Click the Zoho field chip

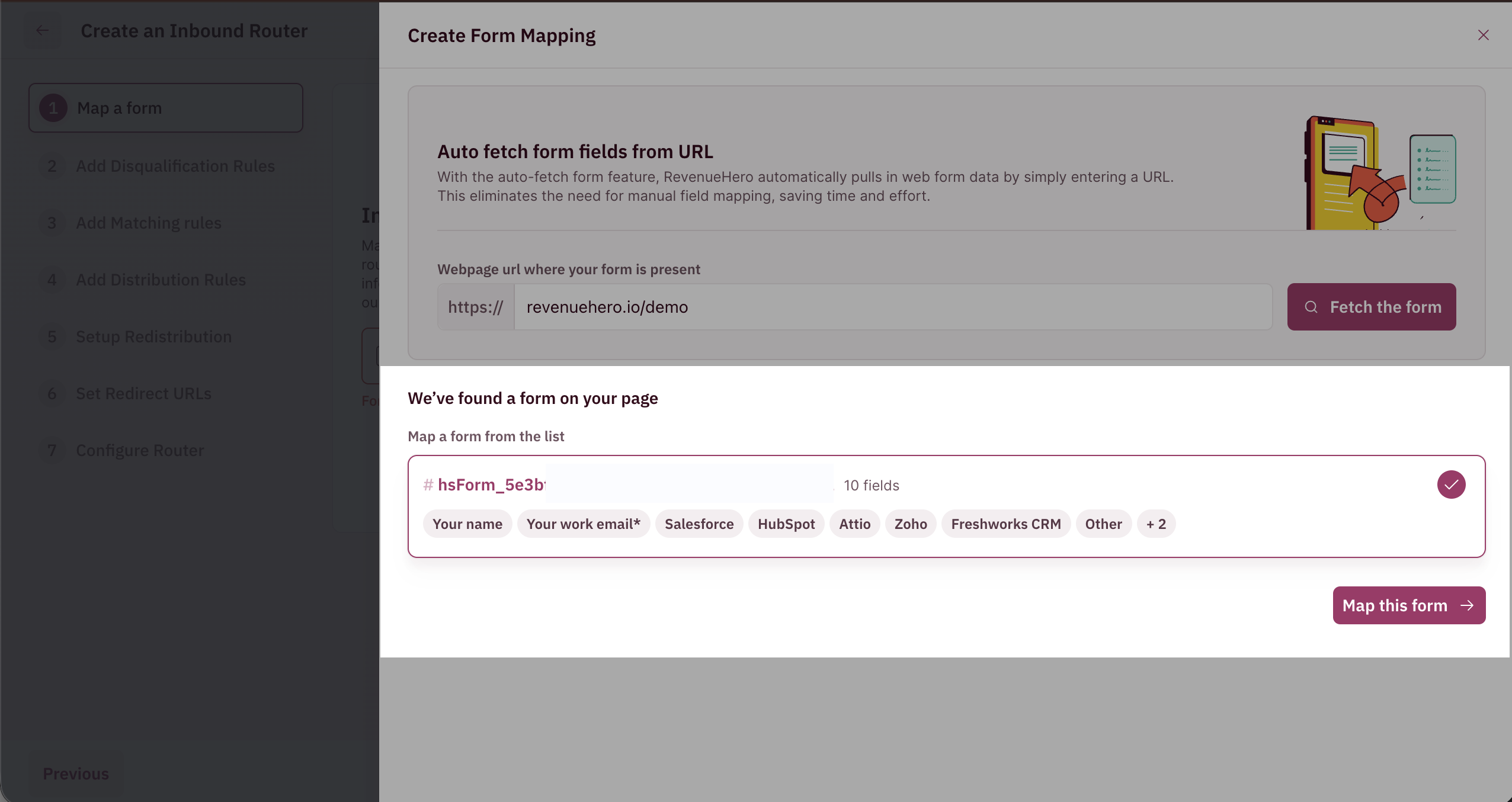click(x=911, y=524)
